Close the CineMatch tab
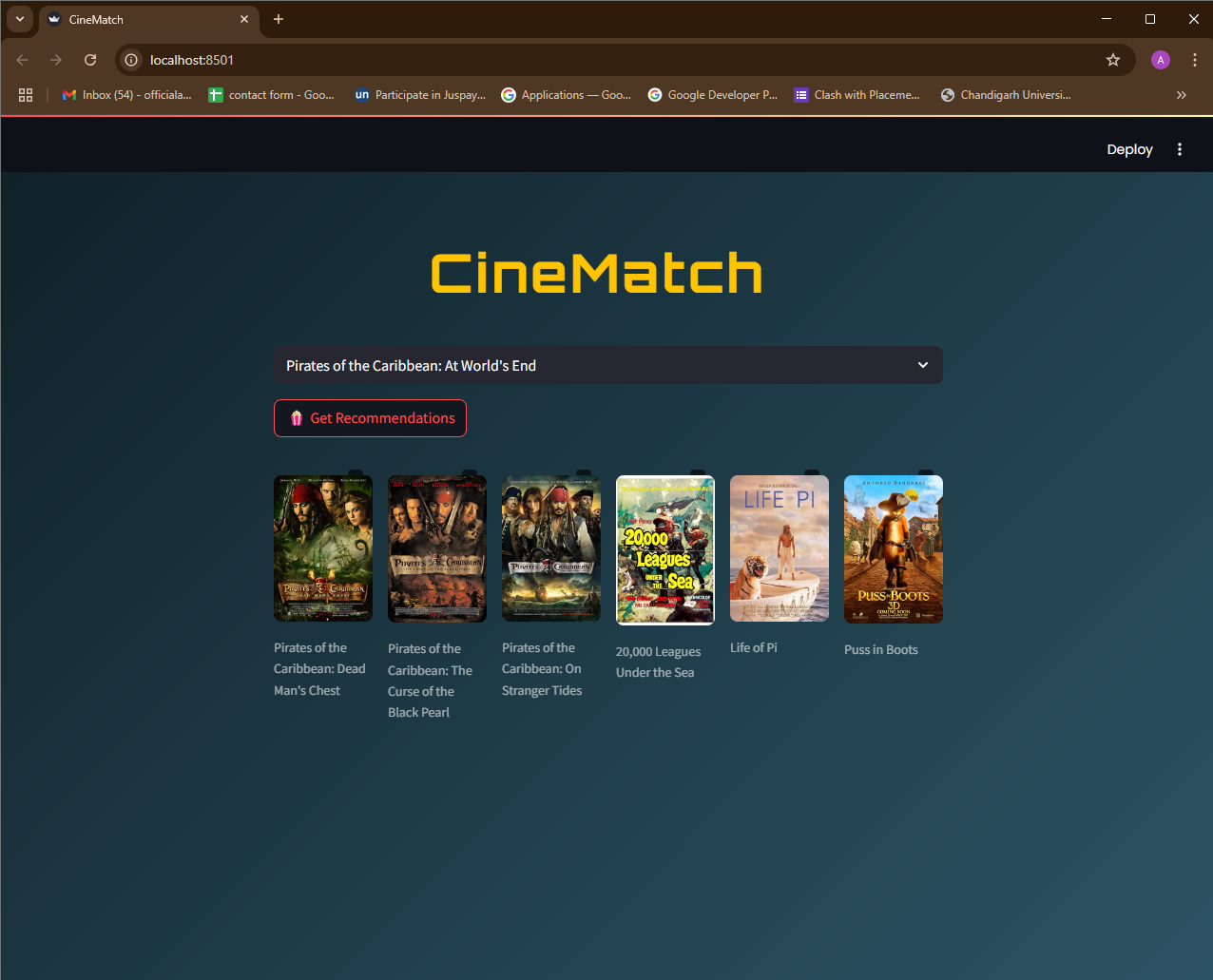Image resolution: width=1213 pixels, height=980 pixels. pos(244,19)
